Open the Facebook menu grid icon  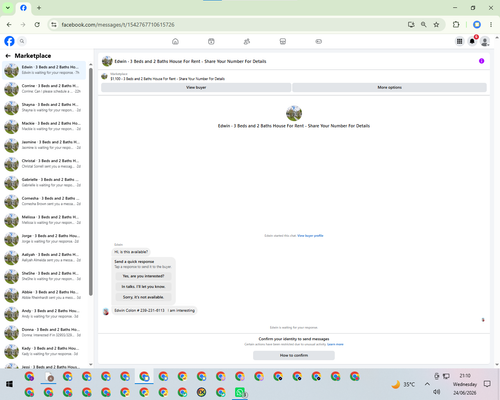tap(459, 41)
